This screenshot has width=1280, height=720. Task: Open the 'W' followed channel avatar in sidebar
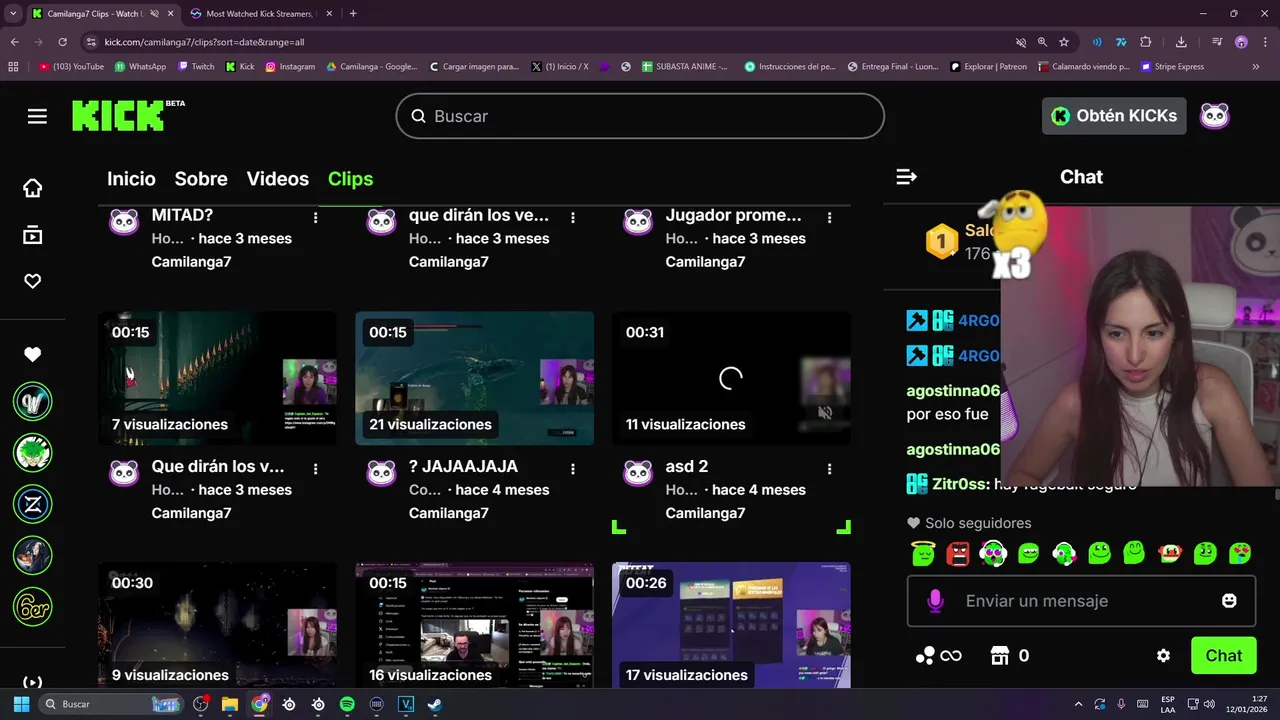(33, 402)
